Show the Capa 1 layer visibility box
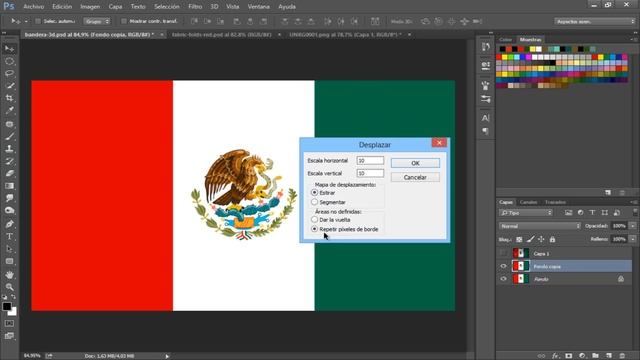Viewport: 640px width, 360px height. [503, 253]
